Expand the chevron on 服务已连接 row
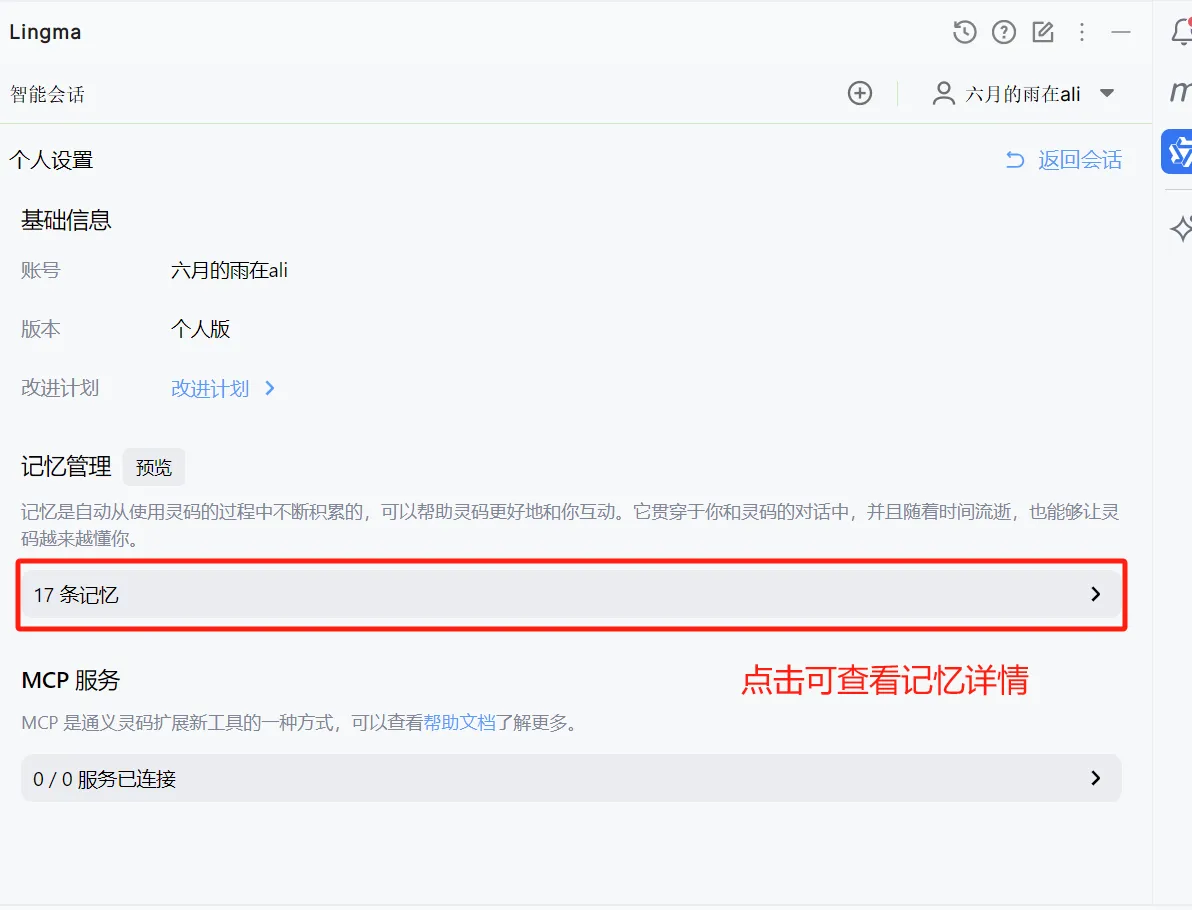This screenshot has width=1192, height=910. coord(1095,778)
